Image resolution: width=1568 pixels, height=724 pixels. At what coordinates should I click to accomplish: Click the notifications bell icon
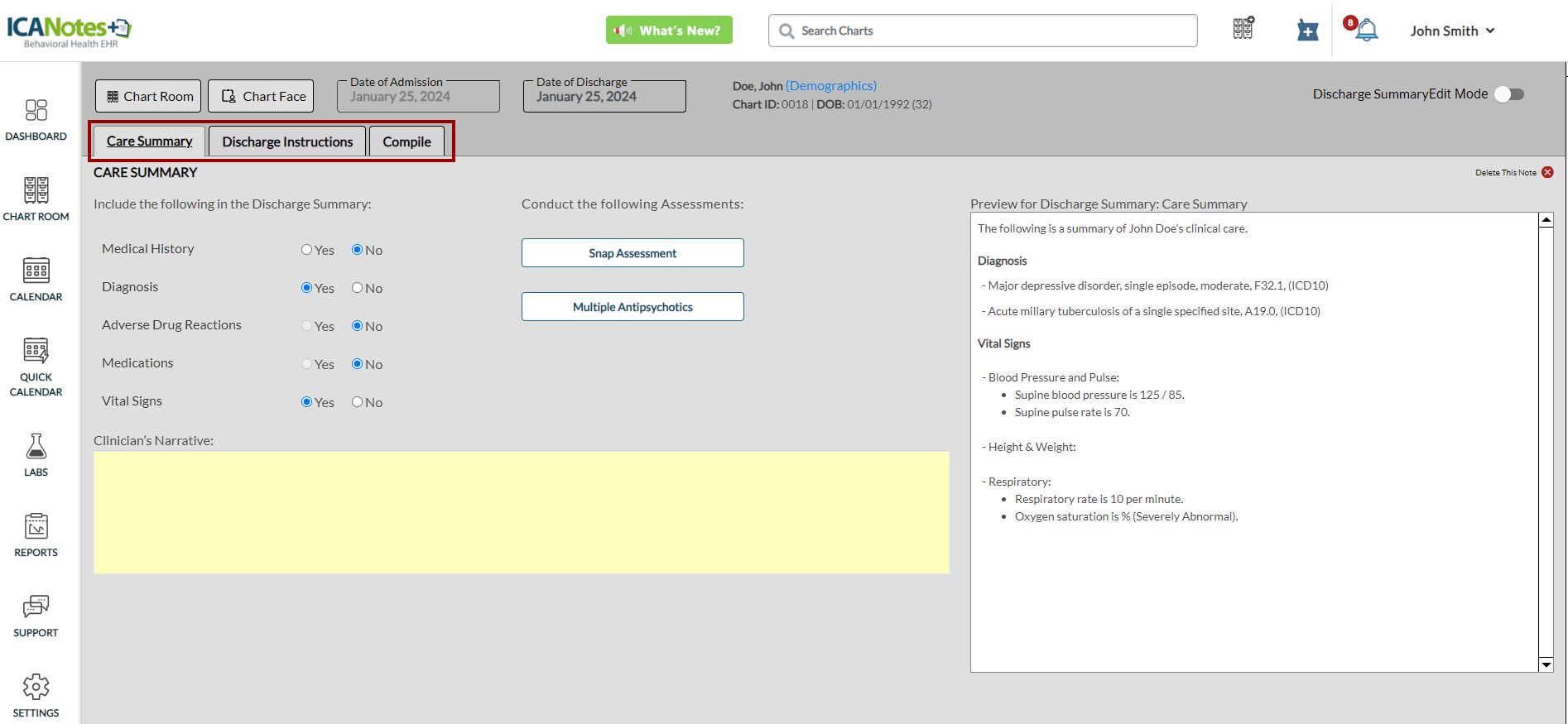click(x=1367, y=31)
